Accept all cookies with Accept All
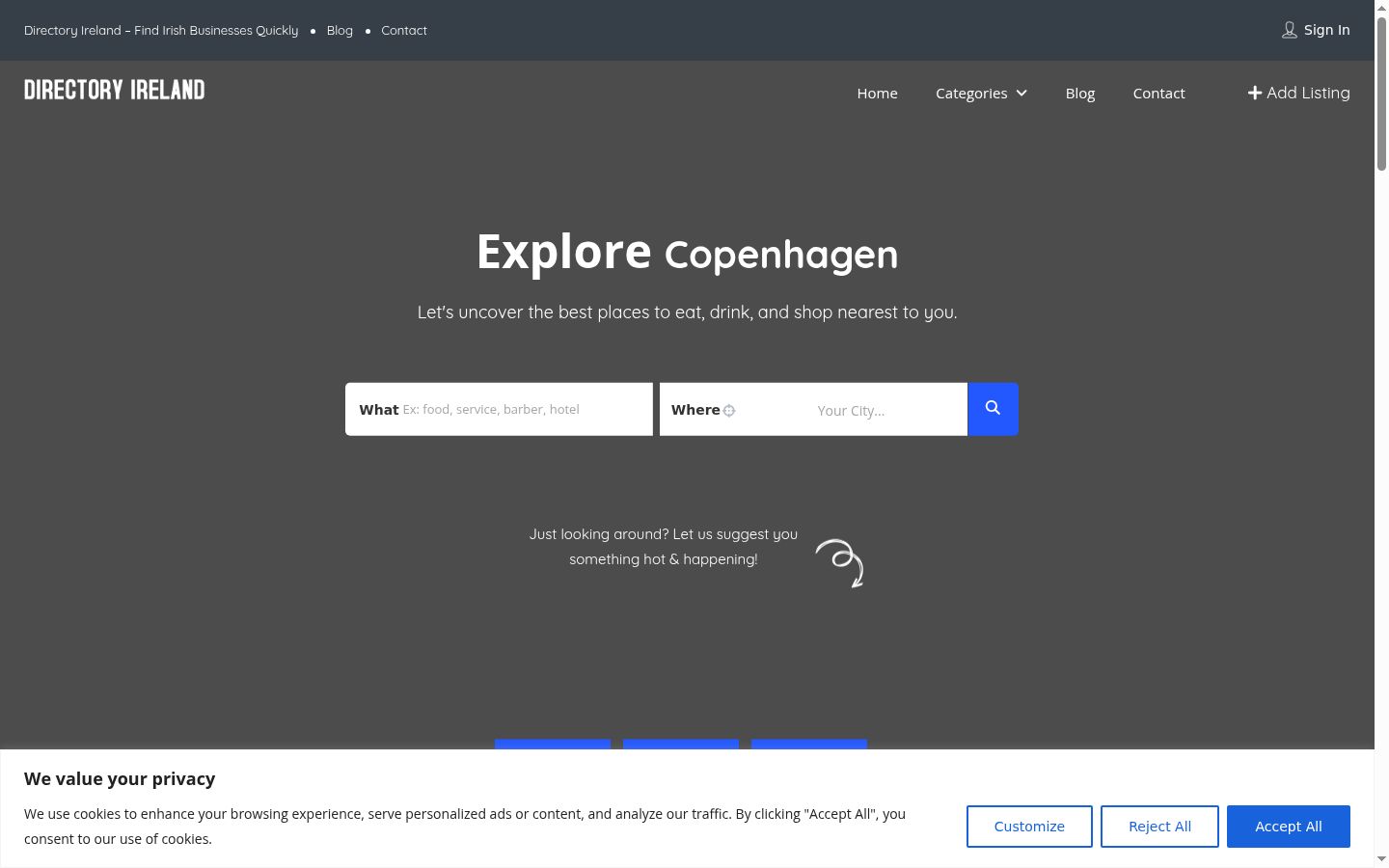This screenshot has width=1389, height=868. pos(1289,827)
